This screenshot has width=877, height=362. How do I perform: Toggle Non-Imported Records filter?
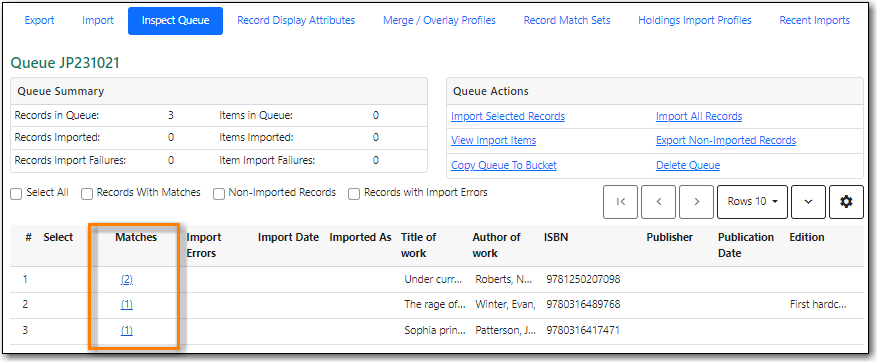click(219, 194)
